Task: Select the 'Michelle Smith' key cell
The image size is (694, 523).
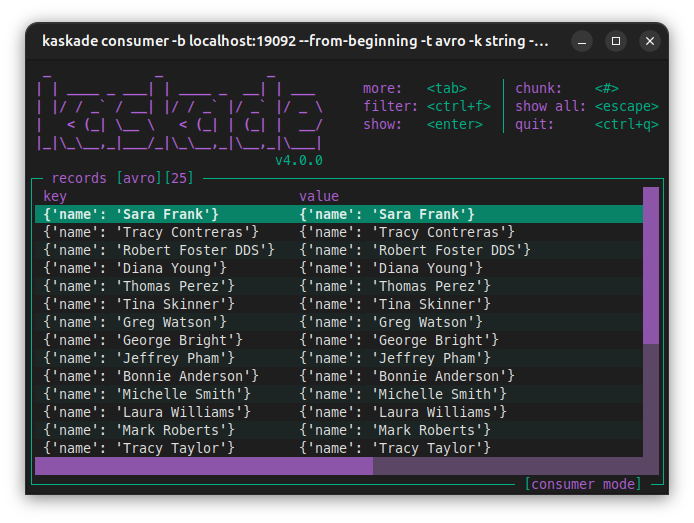Action: point(147,394)
